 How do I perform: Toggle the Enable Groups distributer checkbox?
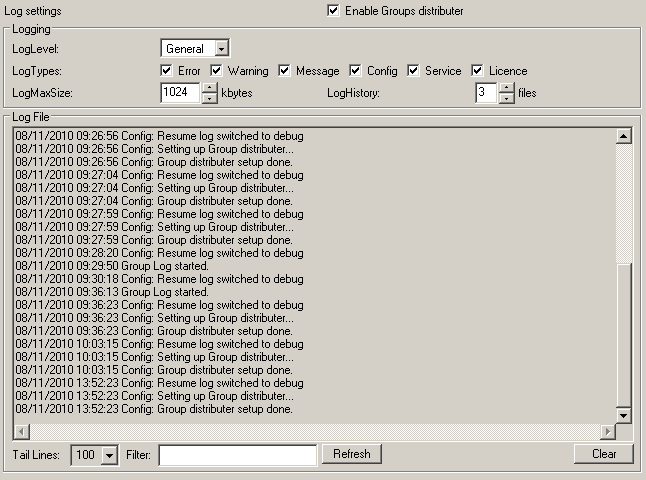coord(333,11)
